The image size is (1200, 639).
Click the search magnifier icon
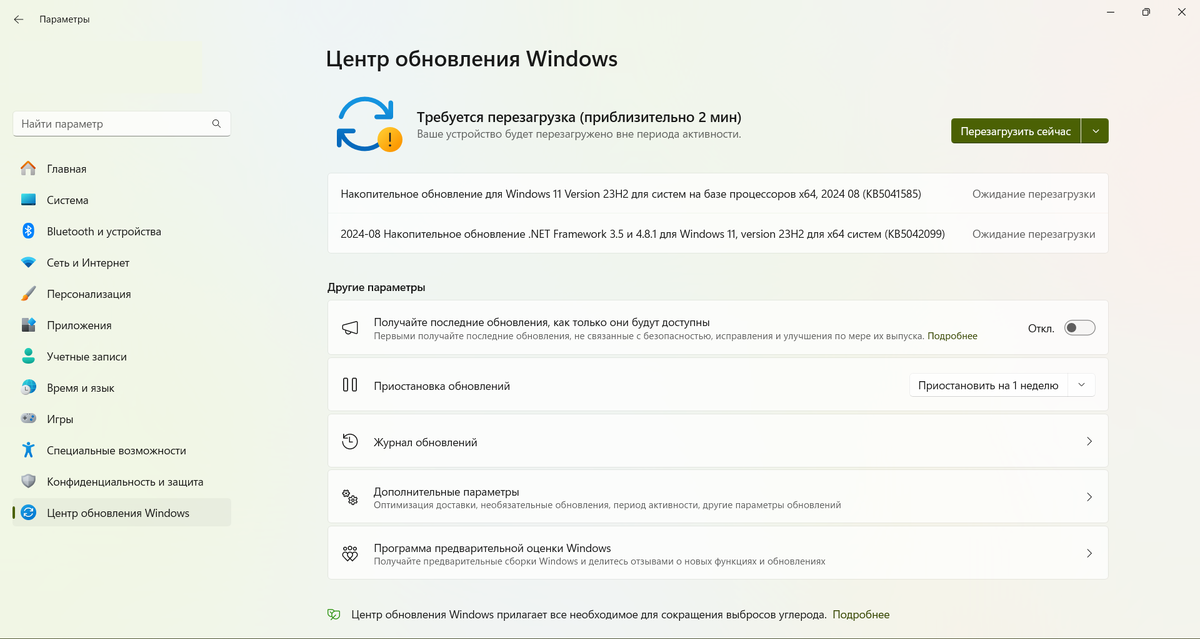point(216,124)
